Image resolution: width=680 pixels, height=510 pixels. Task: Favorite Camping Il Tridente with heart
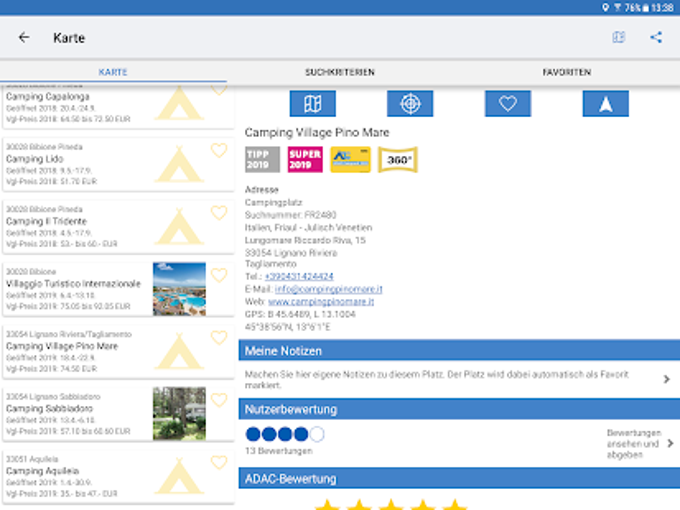[219, 213]
